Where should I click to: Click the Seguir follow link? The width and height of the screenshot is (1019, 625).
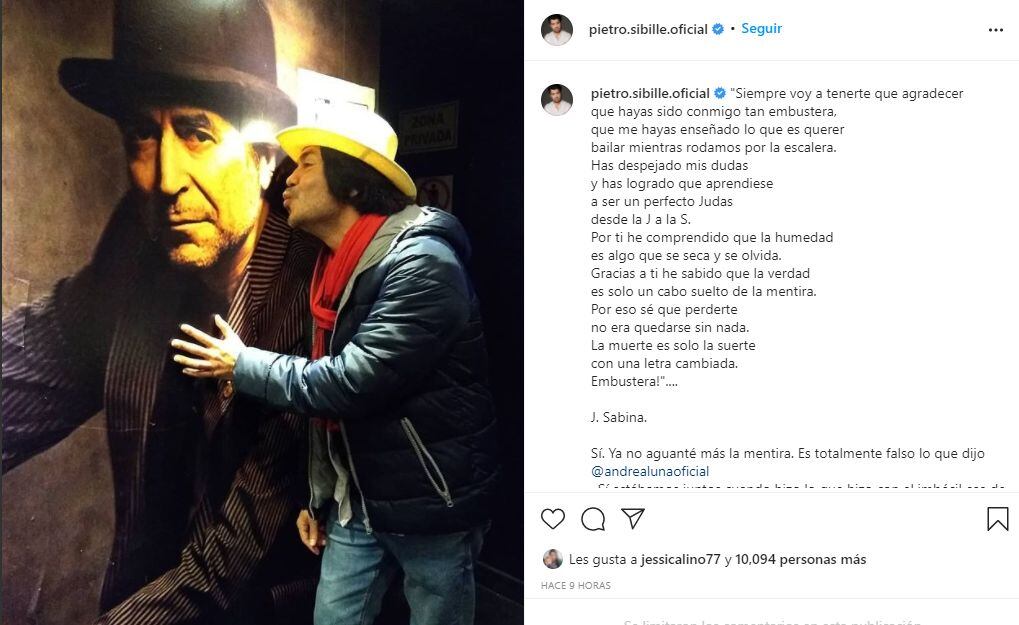762,29
